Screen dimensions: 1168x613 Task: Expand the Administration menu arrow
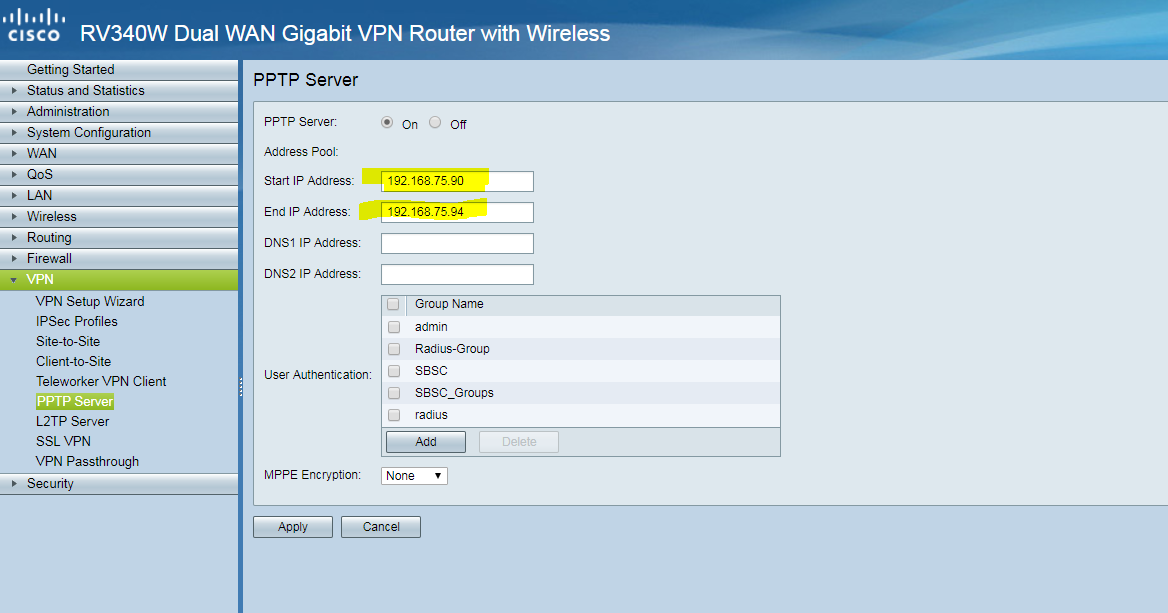pos(13,111)
